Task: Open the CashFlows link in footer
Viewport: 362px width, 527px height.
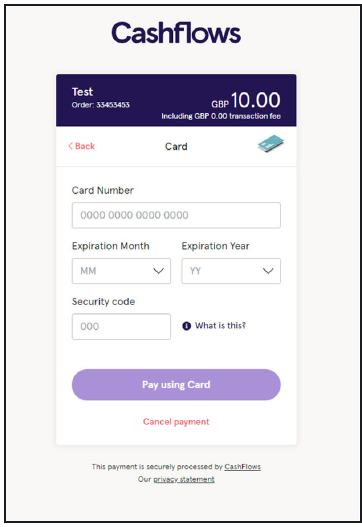Action: [243, 467]
